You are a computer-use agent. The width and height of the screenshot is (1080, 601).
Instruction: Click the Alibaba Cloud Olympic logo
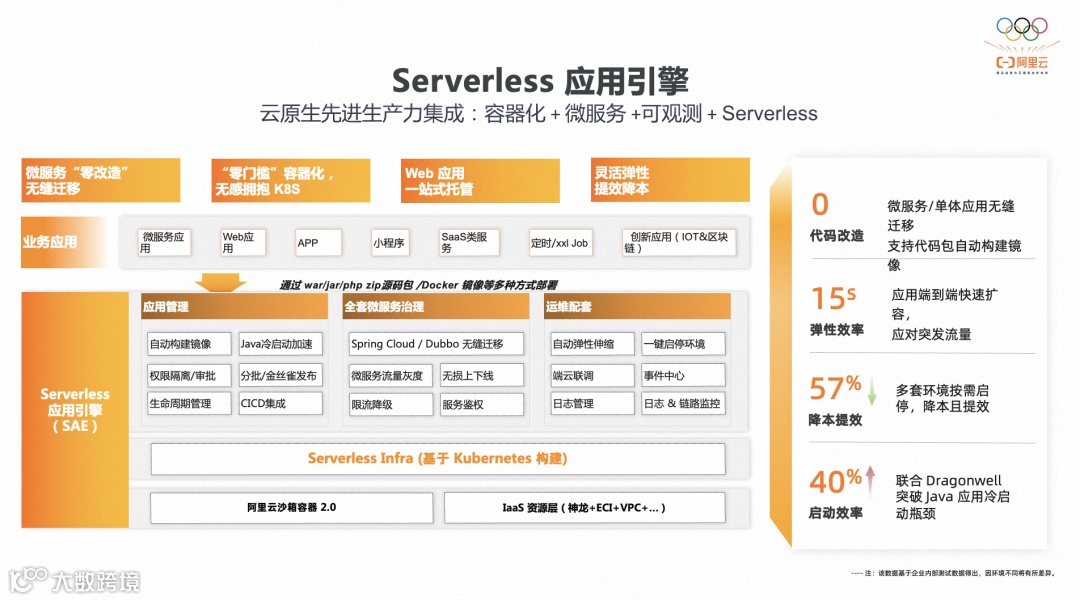click(x=1022, y=45)
